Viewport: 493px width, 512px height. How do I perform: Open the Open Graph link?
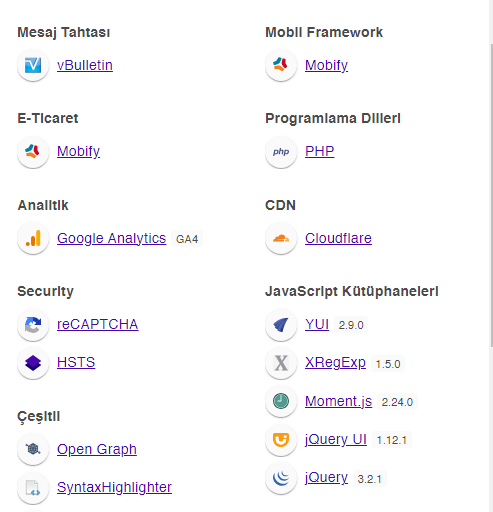97,449
